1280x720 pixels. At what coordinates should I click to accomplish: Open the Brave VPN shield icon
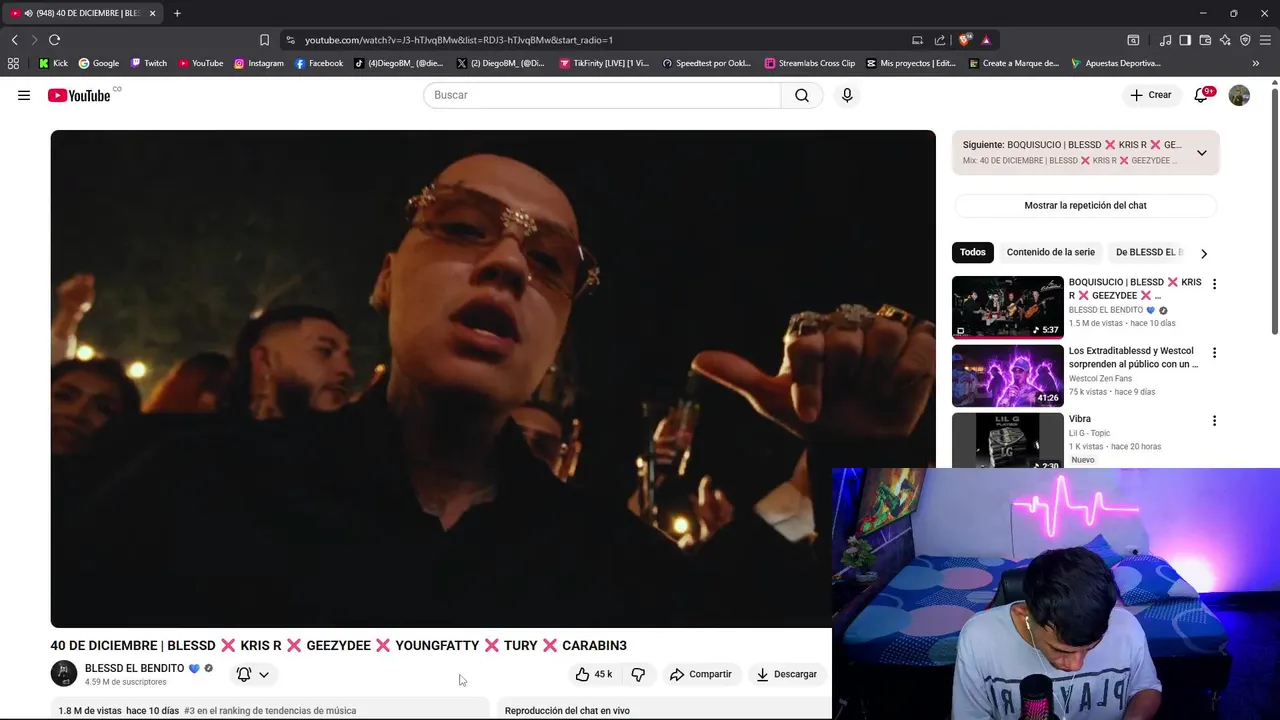pyautogui.click(x=1245, y=40)
